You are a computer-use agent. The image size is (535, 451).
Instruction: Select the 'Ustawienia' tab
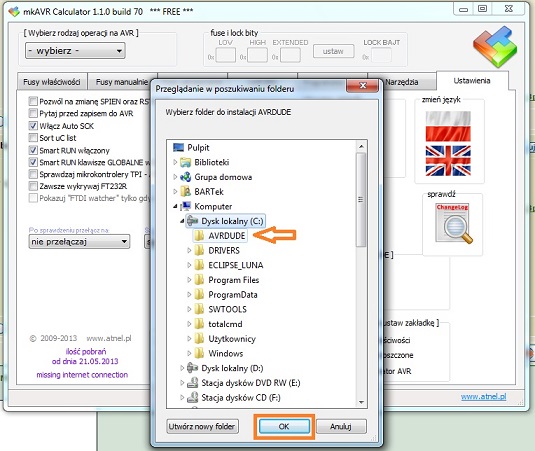[x=472, y=81]
